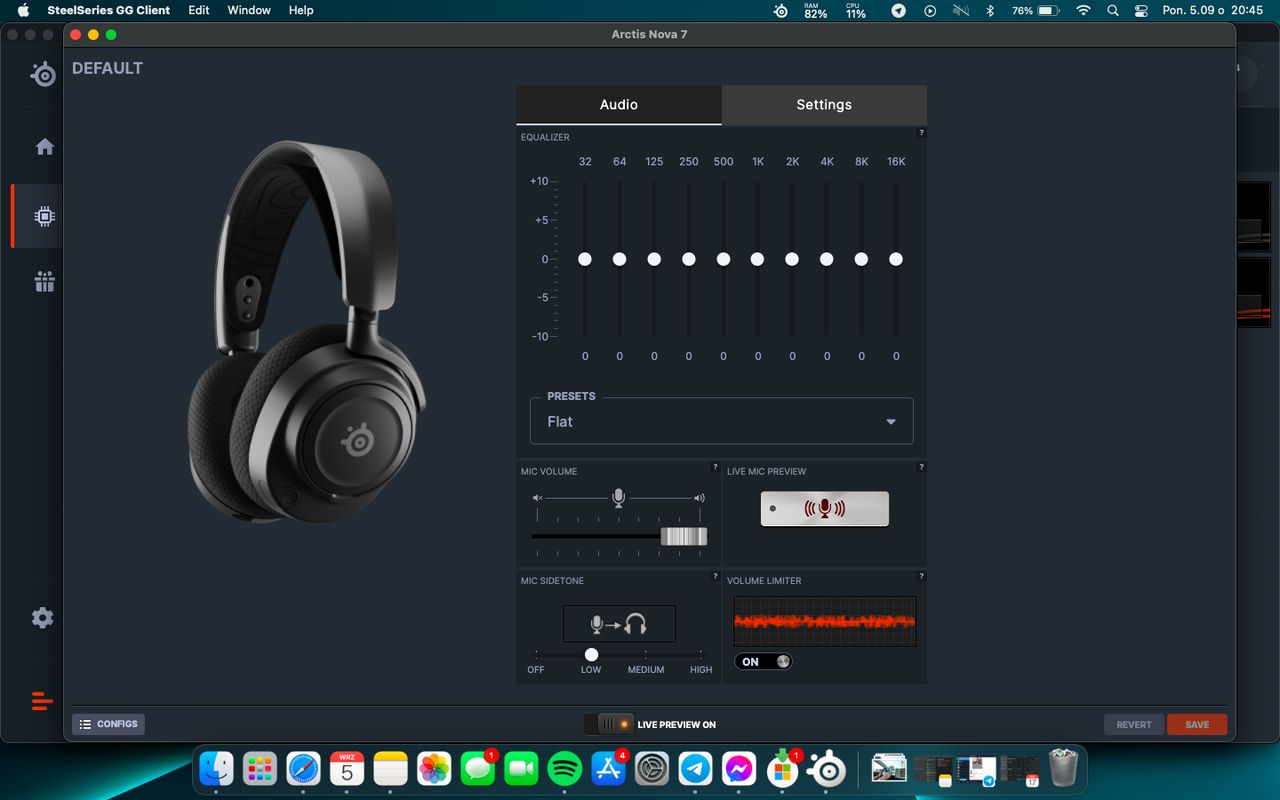Open Finder from the dock

click(x=216, y=769)
